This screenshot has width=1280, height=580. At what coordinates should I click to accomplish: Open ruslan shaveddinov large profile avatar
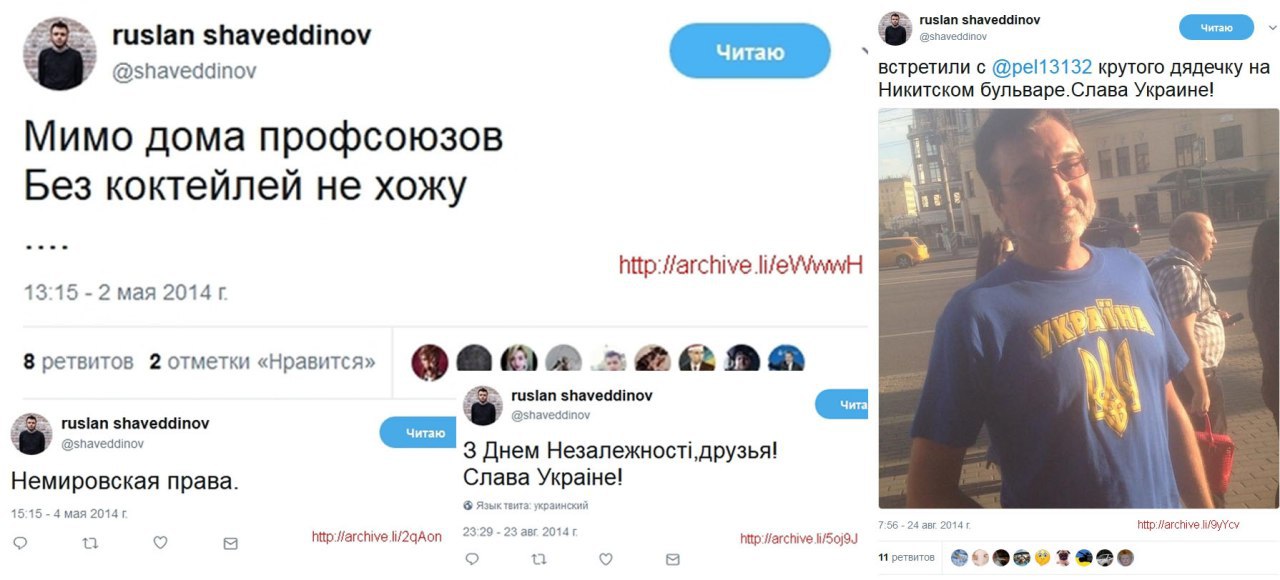coord(59,53)
